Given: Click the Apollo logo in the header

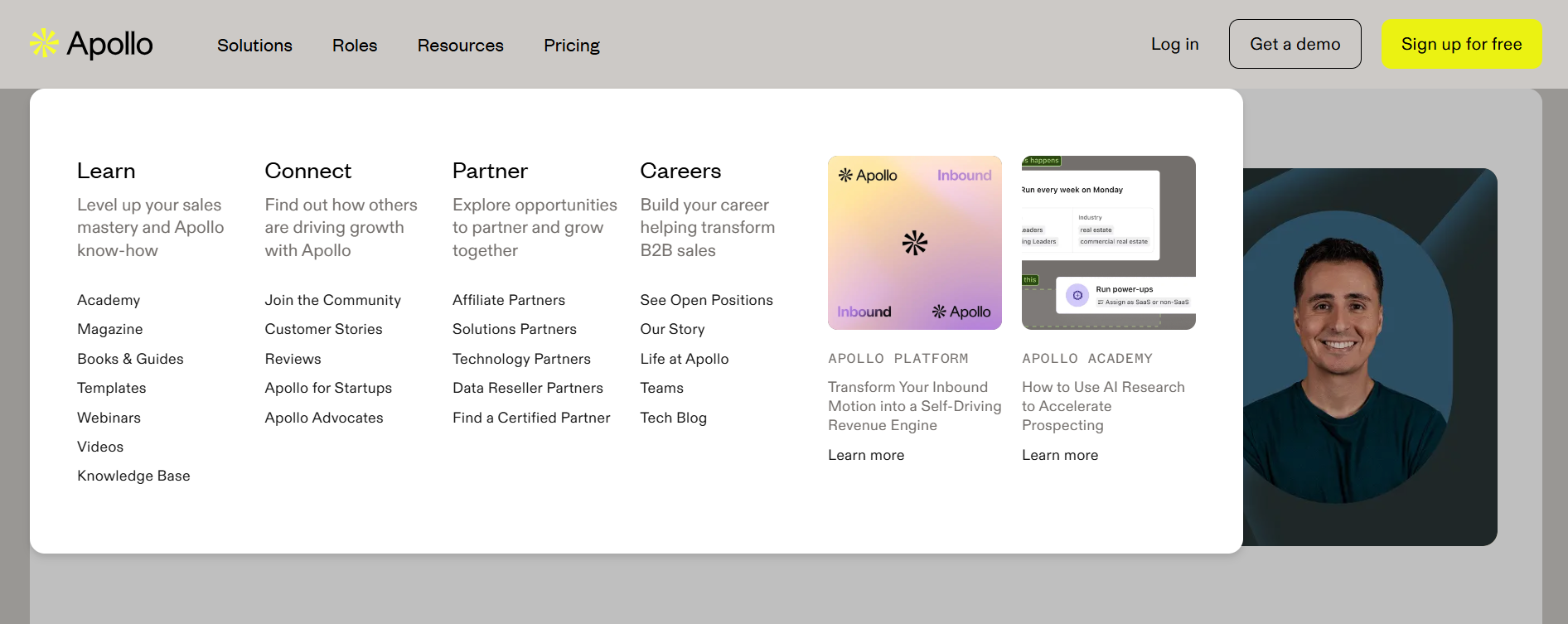Looking at the screenshot, I should coord(91,44).
